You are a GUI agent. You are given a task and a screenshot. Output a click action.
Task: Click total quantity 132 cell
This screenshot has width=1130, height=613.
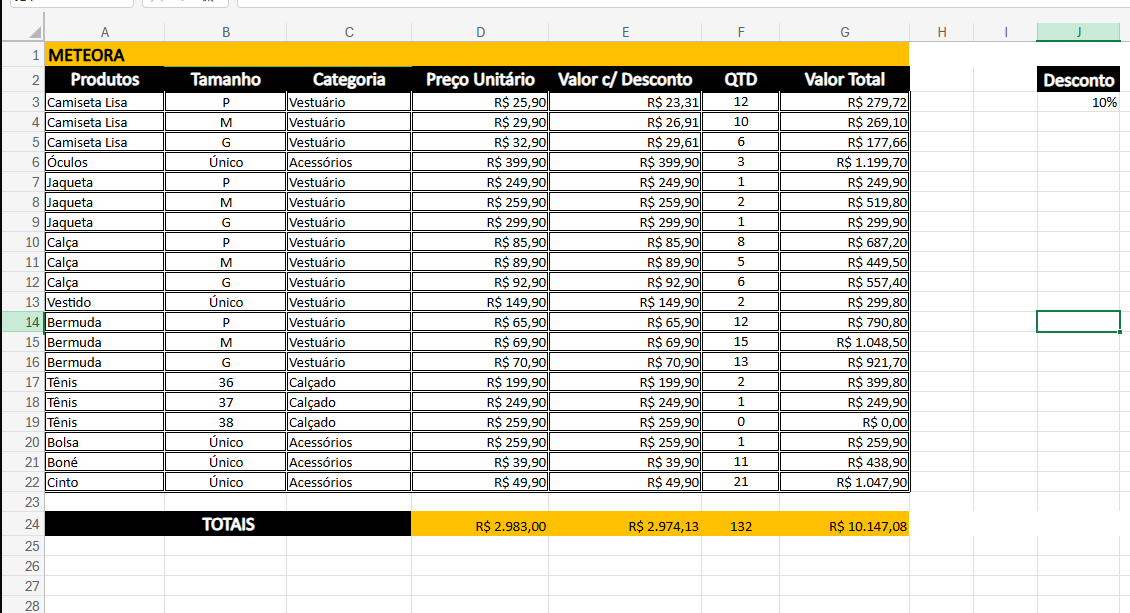(x=741, y=524)
